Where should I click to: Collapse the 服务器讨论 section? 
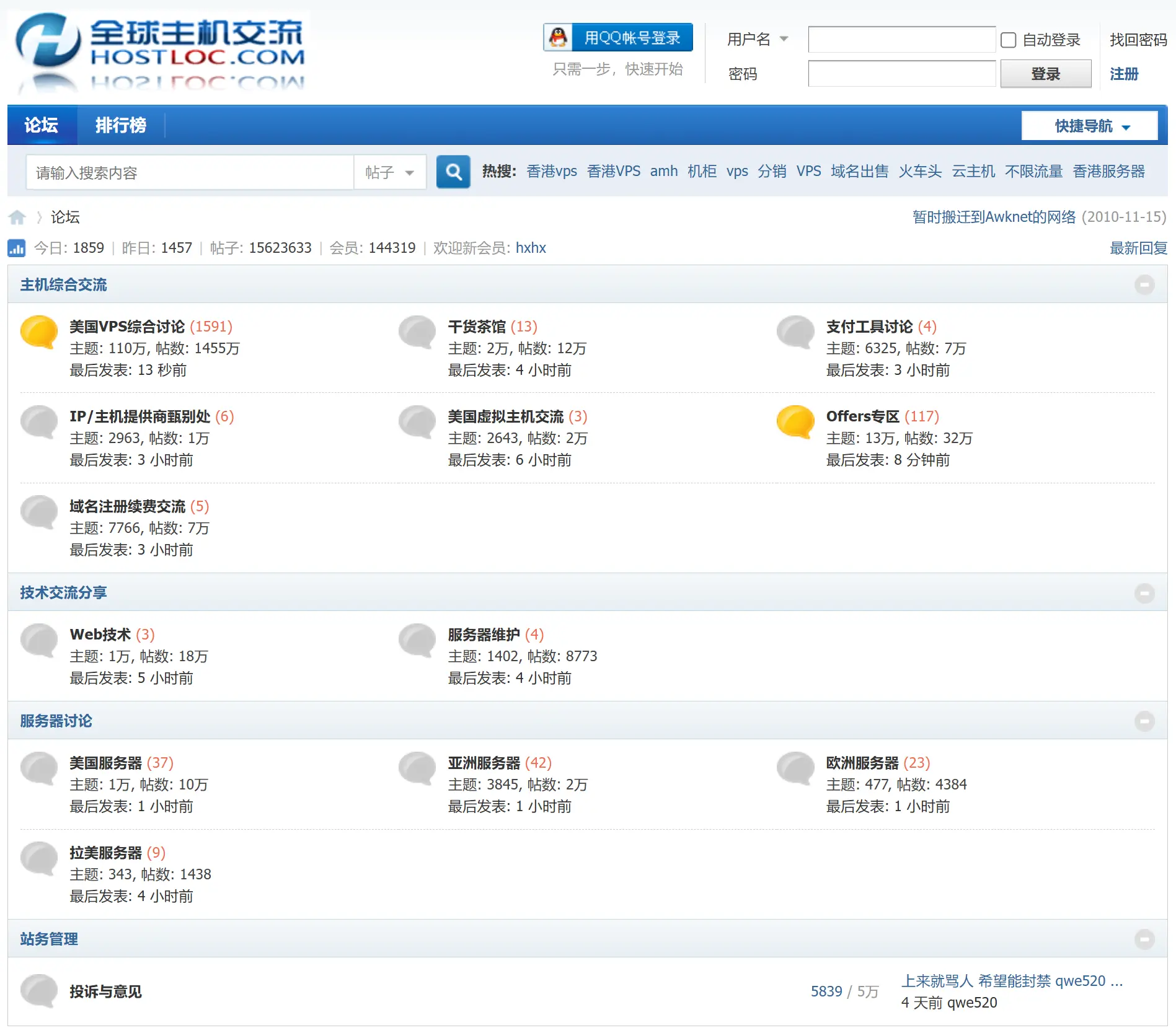coord(1144,721)
